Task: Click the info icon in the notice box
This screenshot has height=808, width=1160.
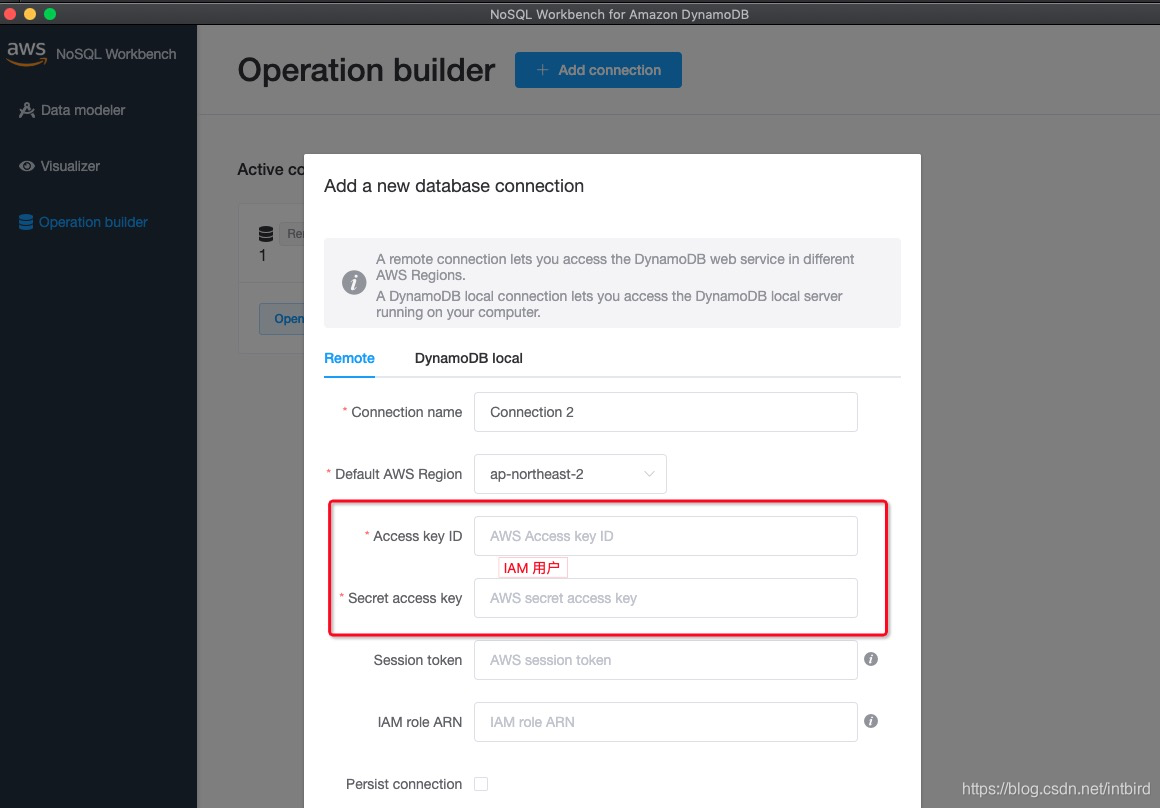Action: pyautogui.click(x=354, y=282)
